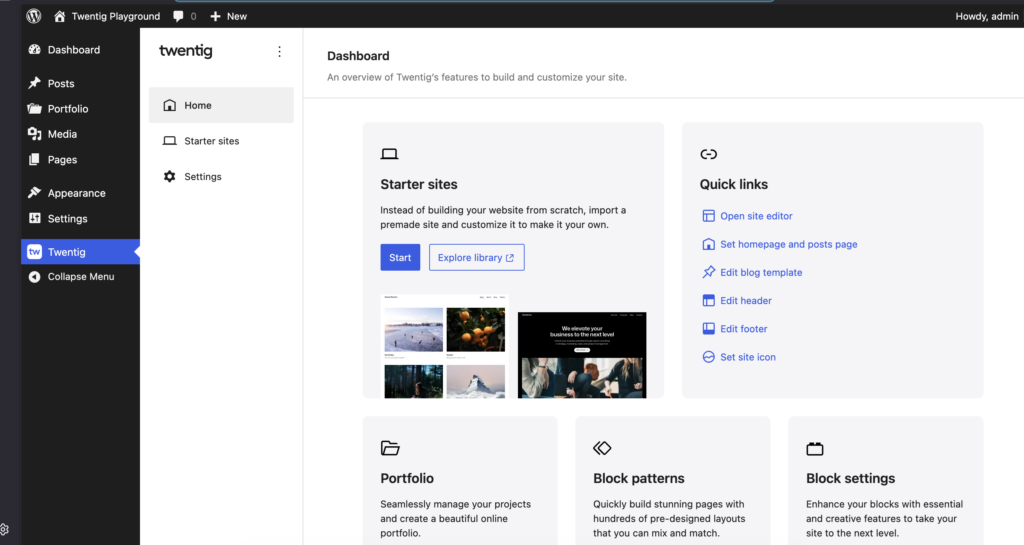The height and width of the screenshot is (545, 1024).
Task: Click the Set site icon globe icon
Action: click(x=709, y=357)
